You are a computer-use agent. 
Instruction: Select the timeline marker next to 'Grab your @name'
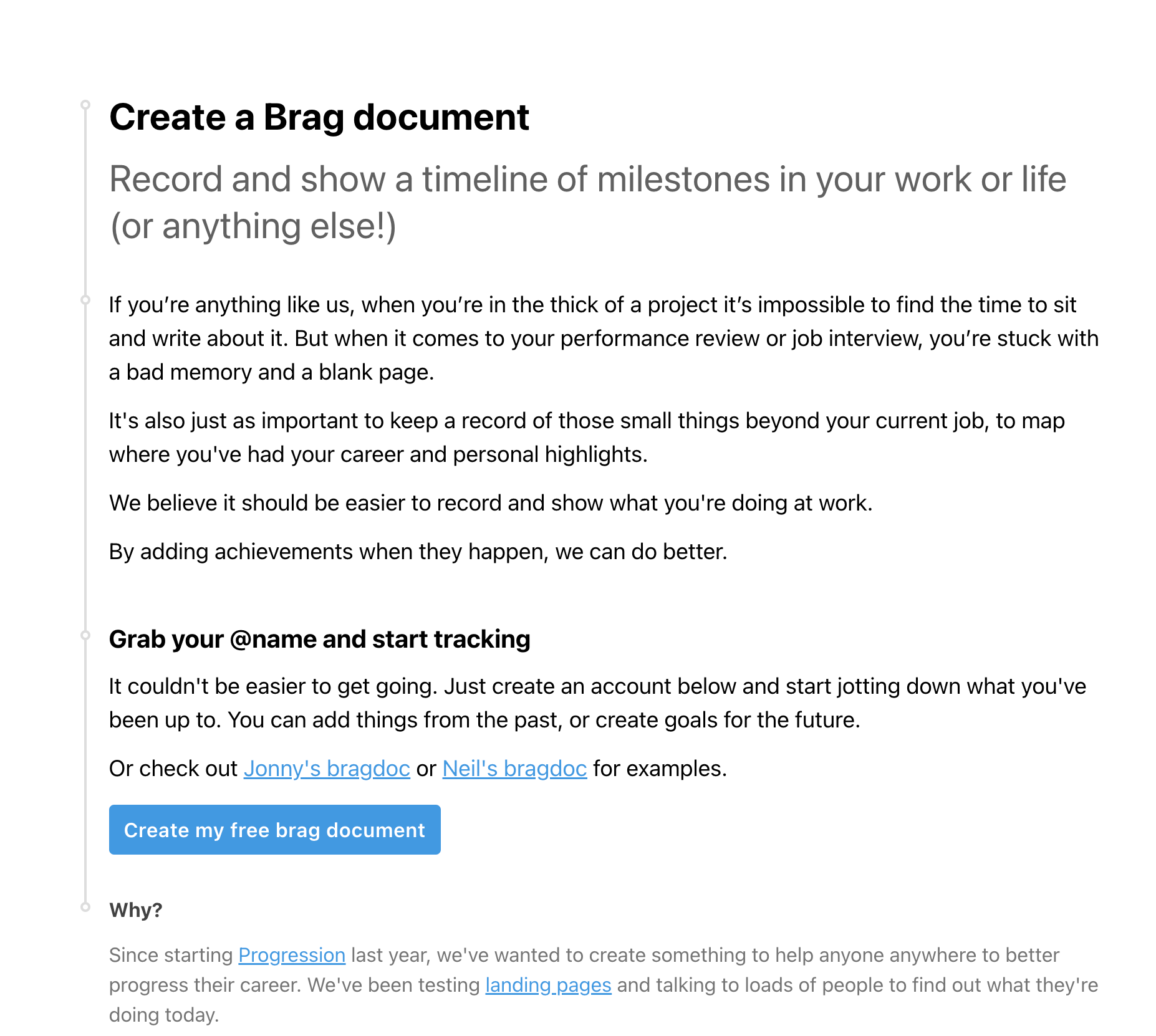coord(85,636)
